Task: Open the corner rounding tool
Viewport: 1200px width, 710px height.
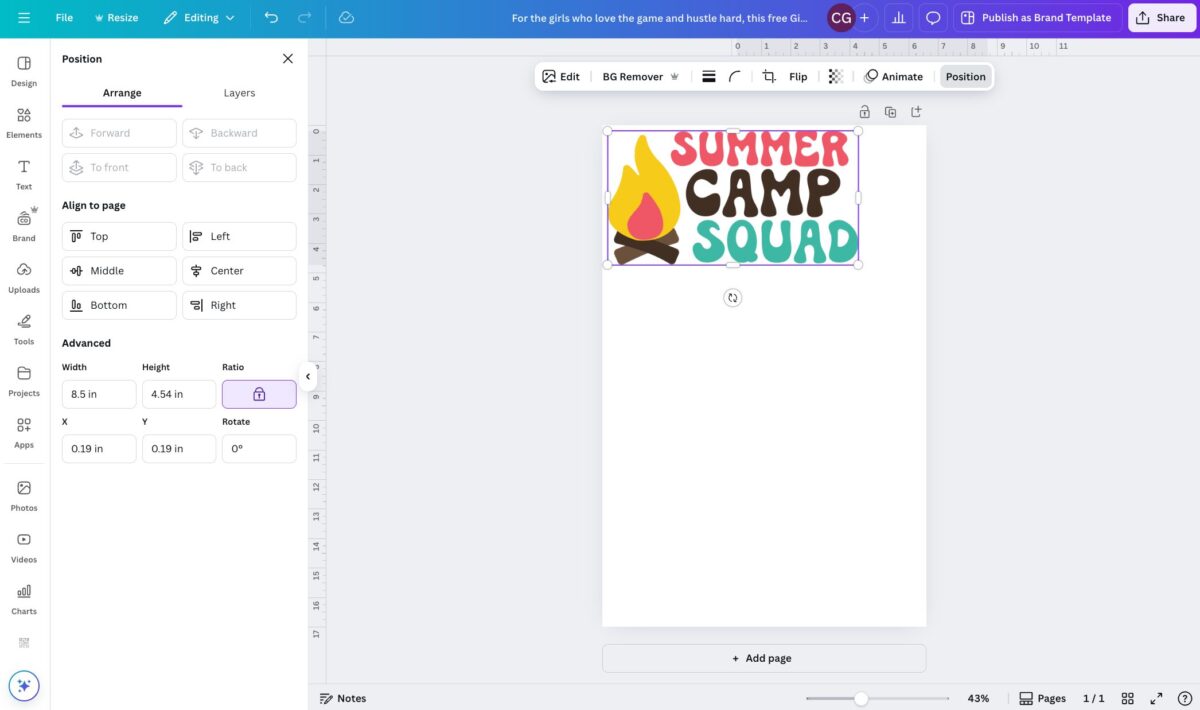Action: (735, 76)
